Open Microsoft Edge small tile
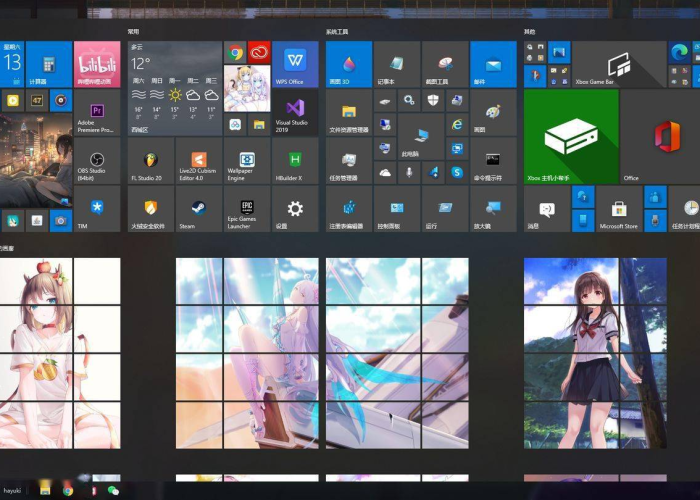Image resolution: width=700 pixels, height=500 pixels. click(679, 52)
